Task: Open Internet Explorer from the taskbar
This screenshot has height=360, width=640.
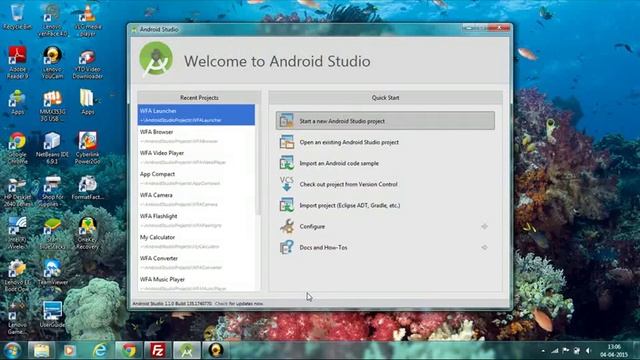Action: [99, 350]
